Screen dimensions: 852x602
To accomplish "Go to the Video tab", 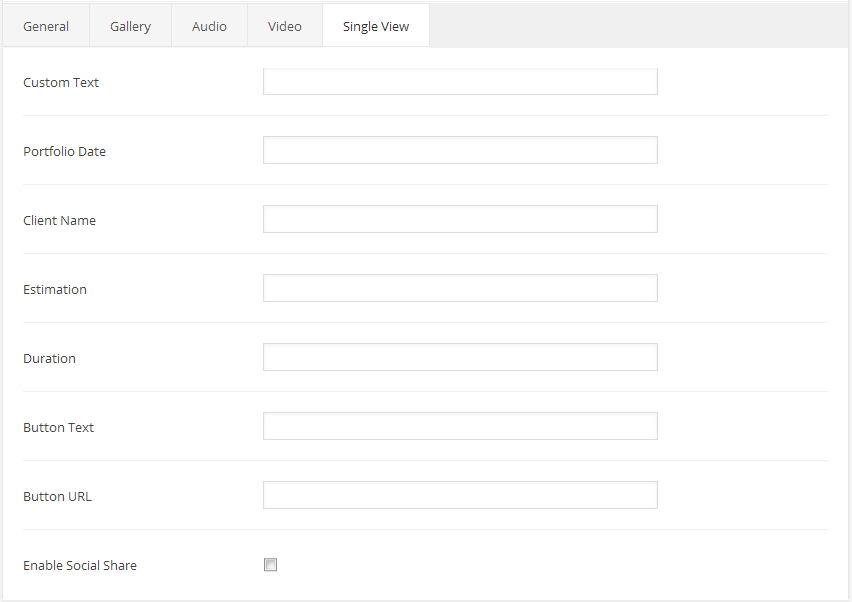I will [285, 26].
